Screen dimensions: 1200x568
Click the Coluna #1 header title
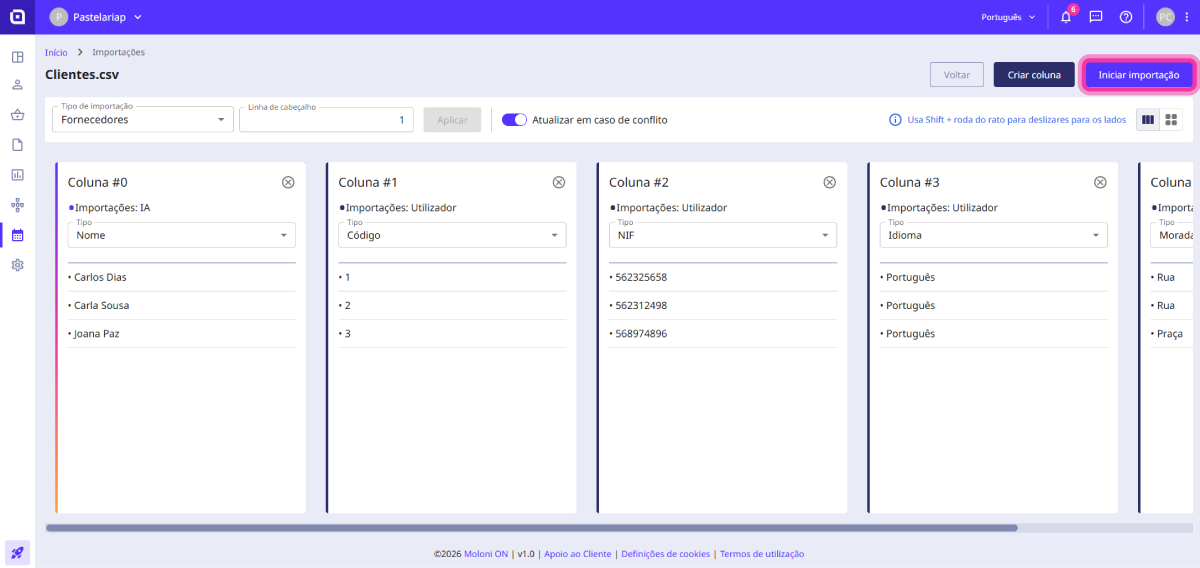(x=368, y=182)
